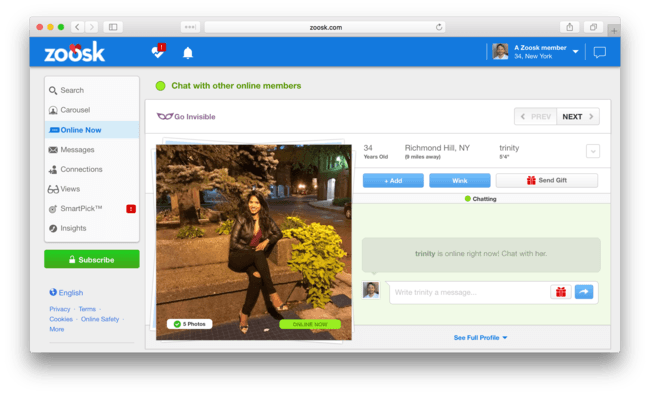
Task: Click the member avatar in the header
Action: point(500,52)
